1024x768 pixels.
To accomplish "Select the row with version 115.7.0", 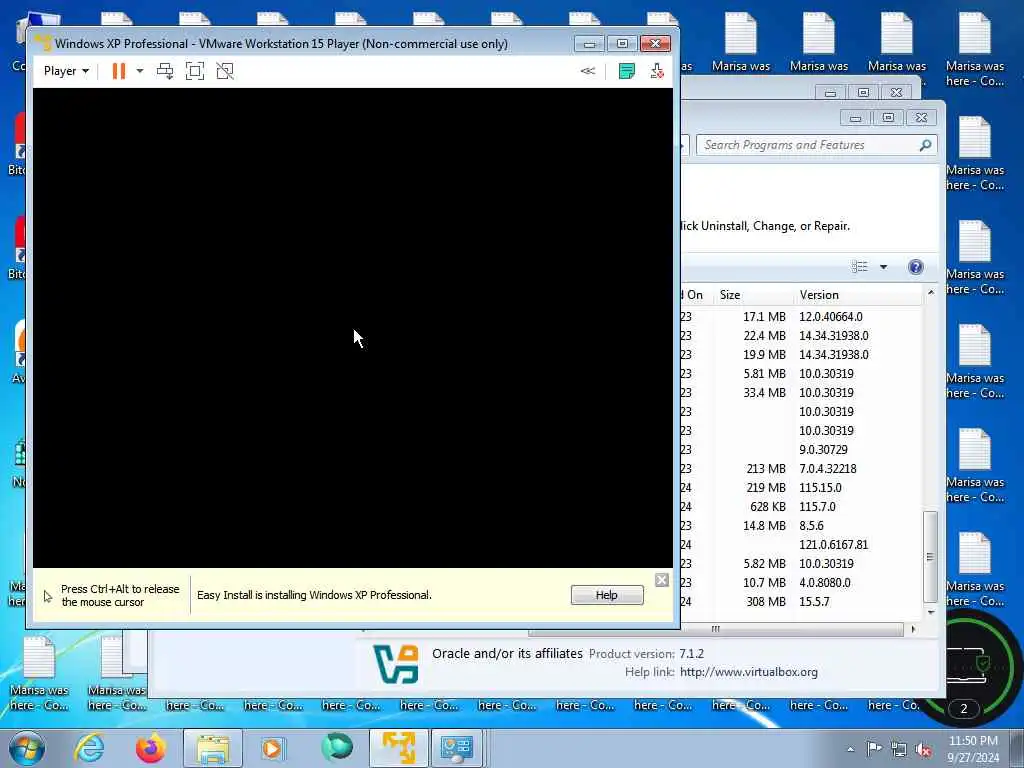I will coord(801,506).
